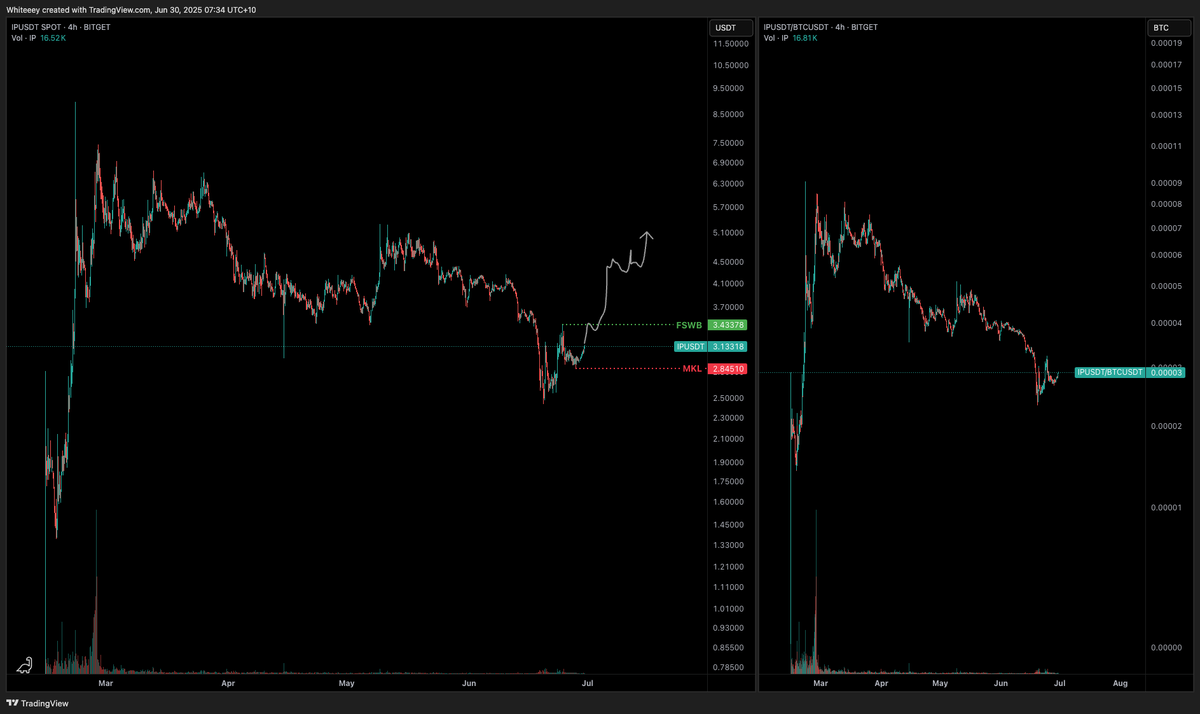Click the May label on left chart time axis

pos(347,684)
